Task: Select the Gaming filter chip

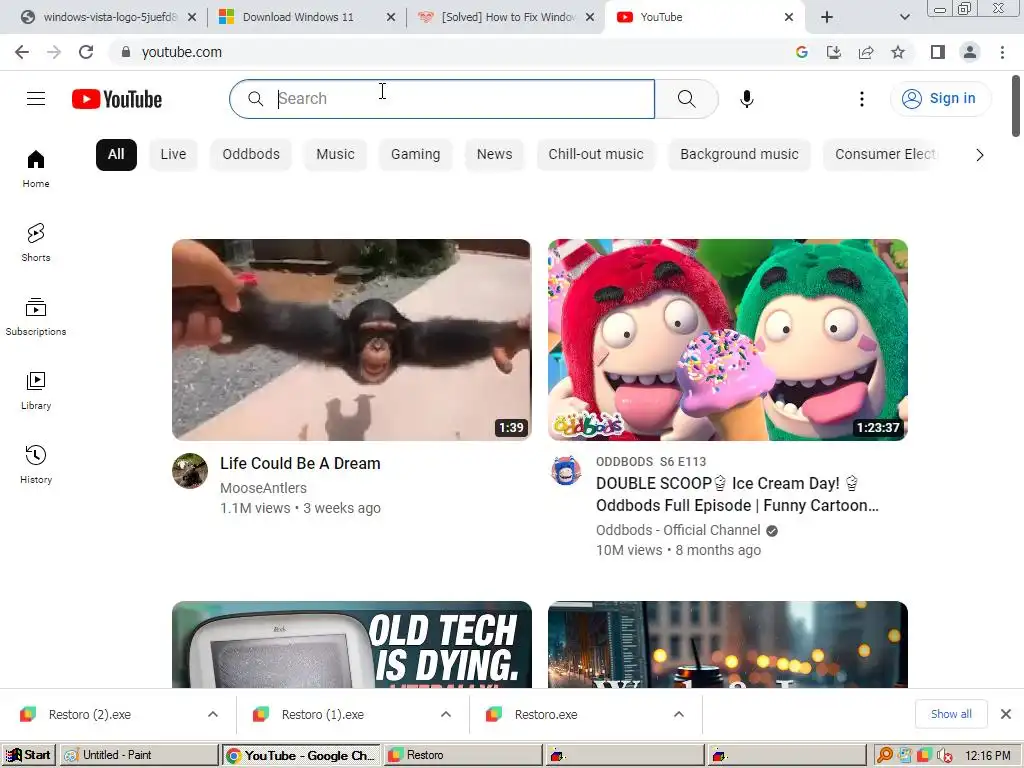Action: click(x=415, y=155)
